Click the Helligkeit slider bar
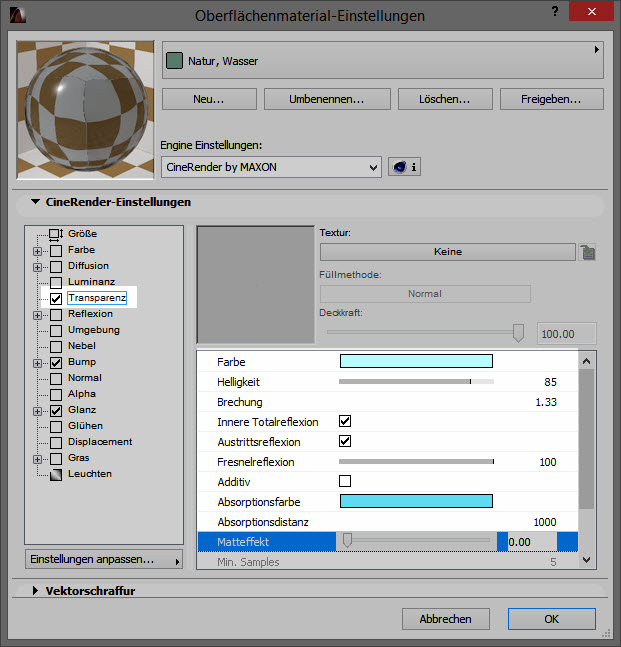The height and width of the screenshot is (647, 621). pyautogui.click(x=416, y=382)
